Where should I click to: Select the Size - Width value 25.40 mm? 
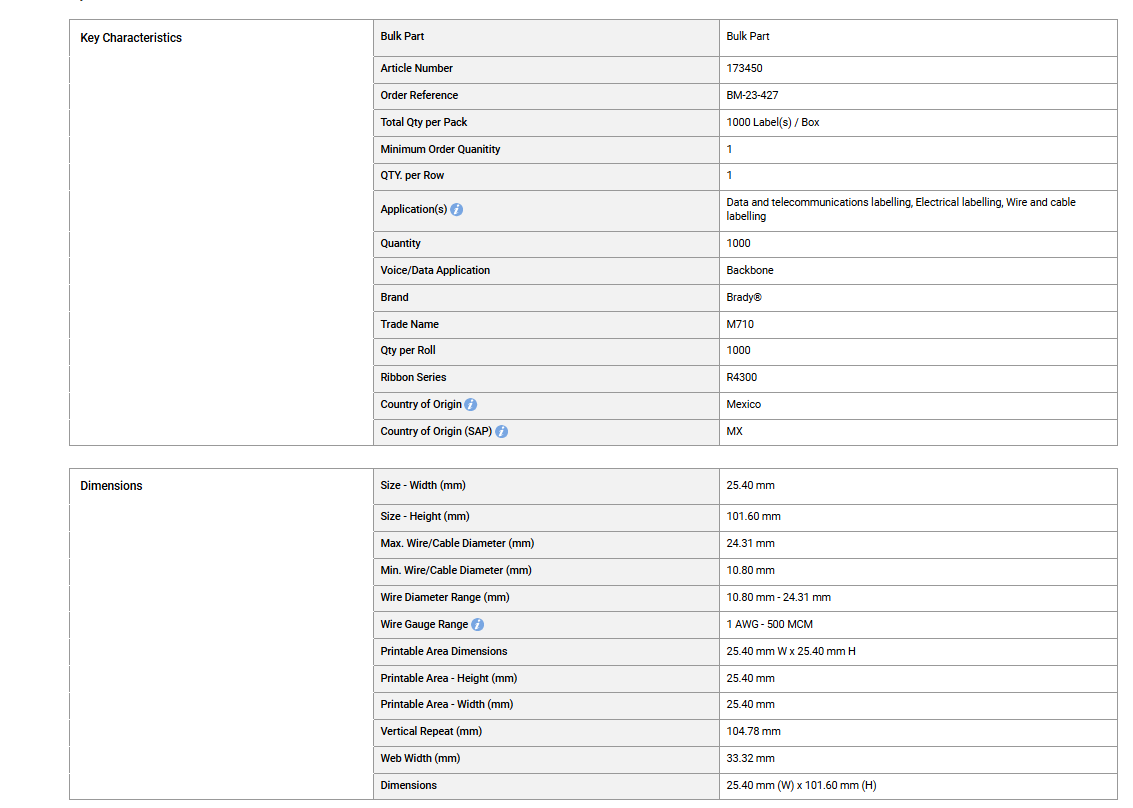tap(750, 486)
